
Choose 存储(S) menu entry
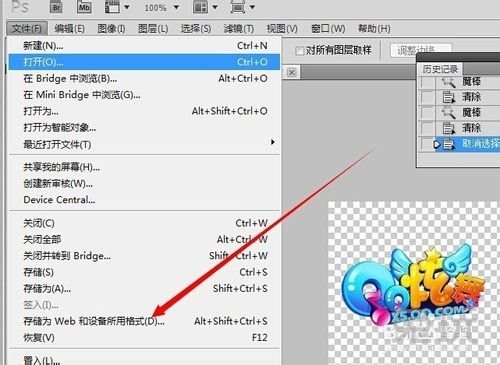[x=144, y=272]
